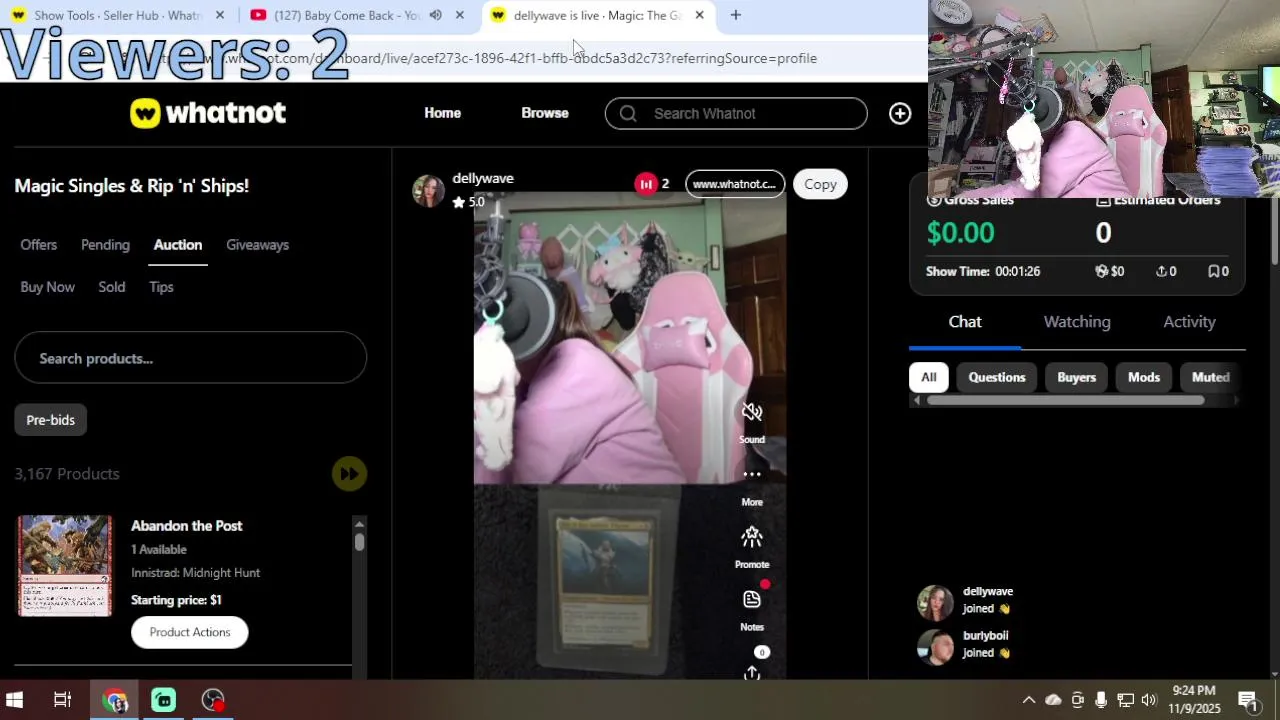
Task: Toggle the Pre-bids filter chip
Action: coord(50,420)
